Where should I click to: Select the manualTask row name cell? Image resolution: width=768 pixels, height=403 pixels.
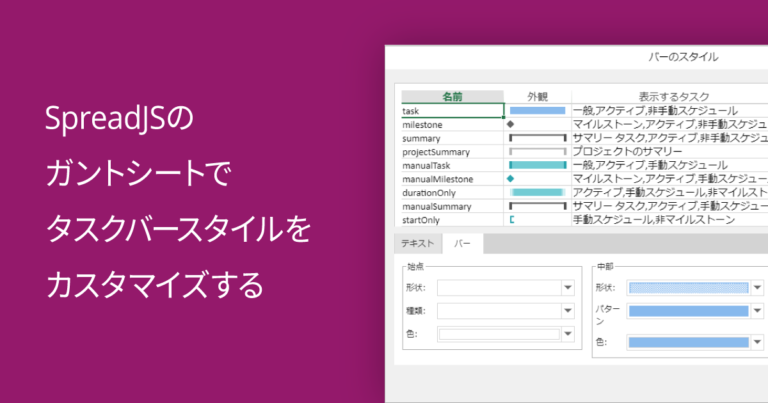(453, 166)
